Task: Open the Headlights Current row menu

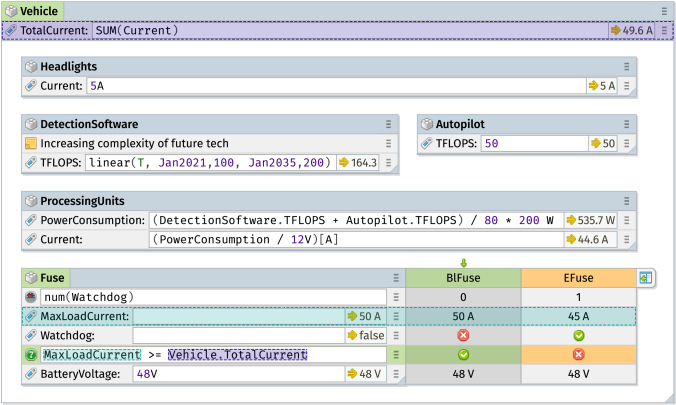Action: coord(626,86)
